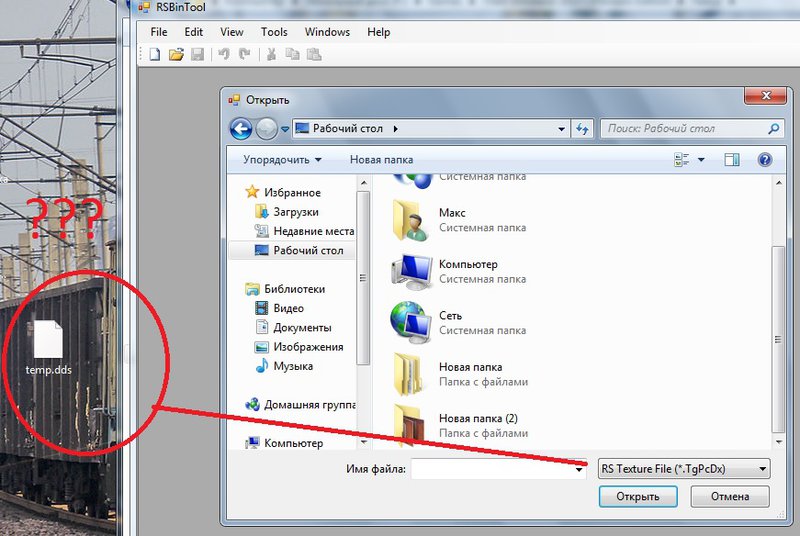Click the back arrow in Открыть dialog
Image resolution: width=800 pixels, height=536 pixels.
[241, 128]
